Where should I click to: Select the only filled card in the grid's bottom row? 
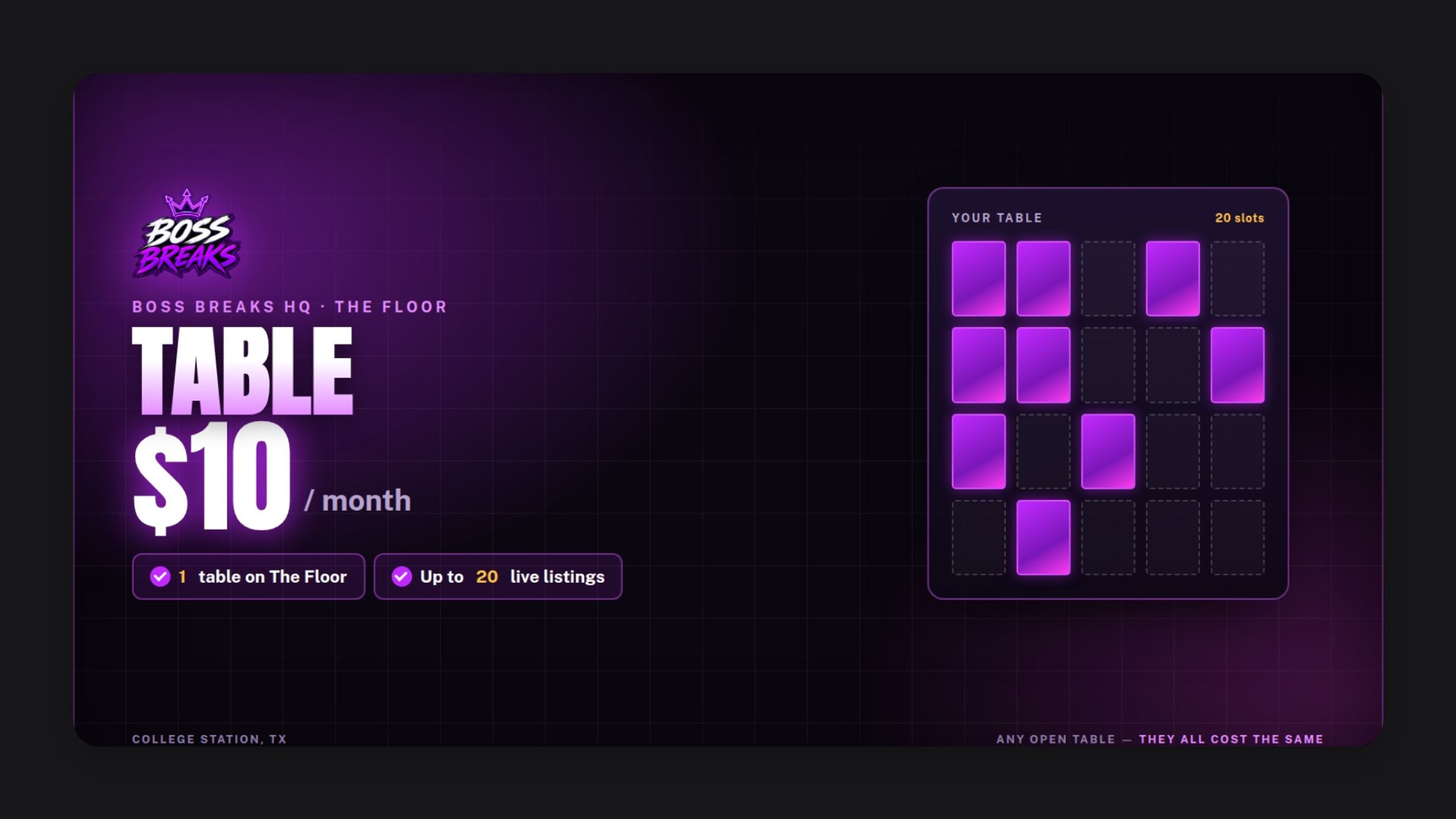click(x=1043, y=537)
